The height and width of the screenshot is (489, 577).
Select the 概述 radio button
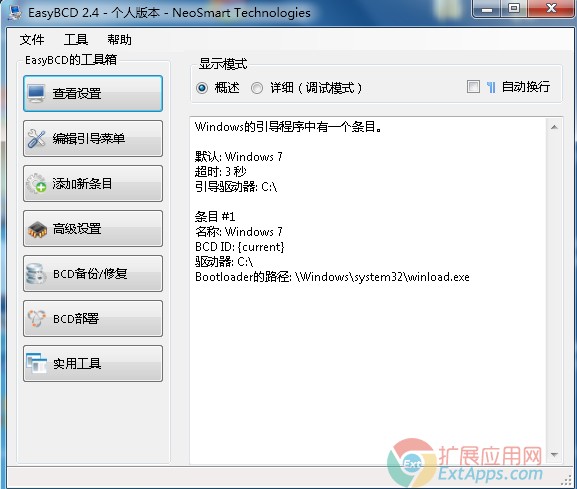tap(202, 88)
